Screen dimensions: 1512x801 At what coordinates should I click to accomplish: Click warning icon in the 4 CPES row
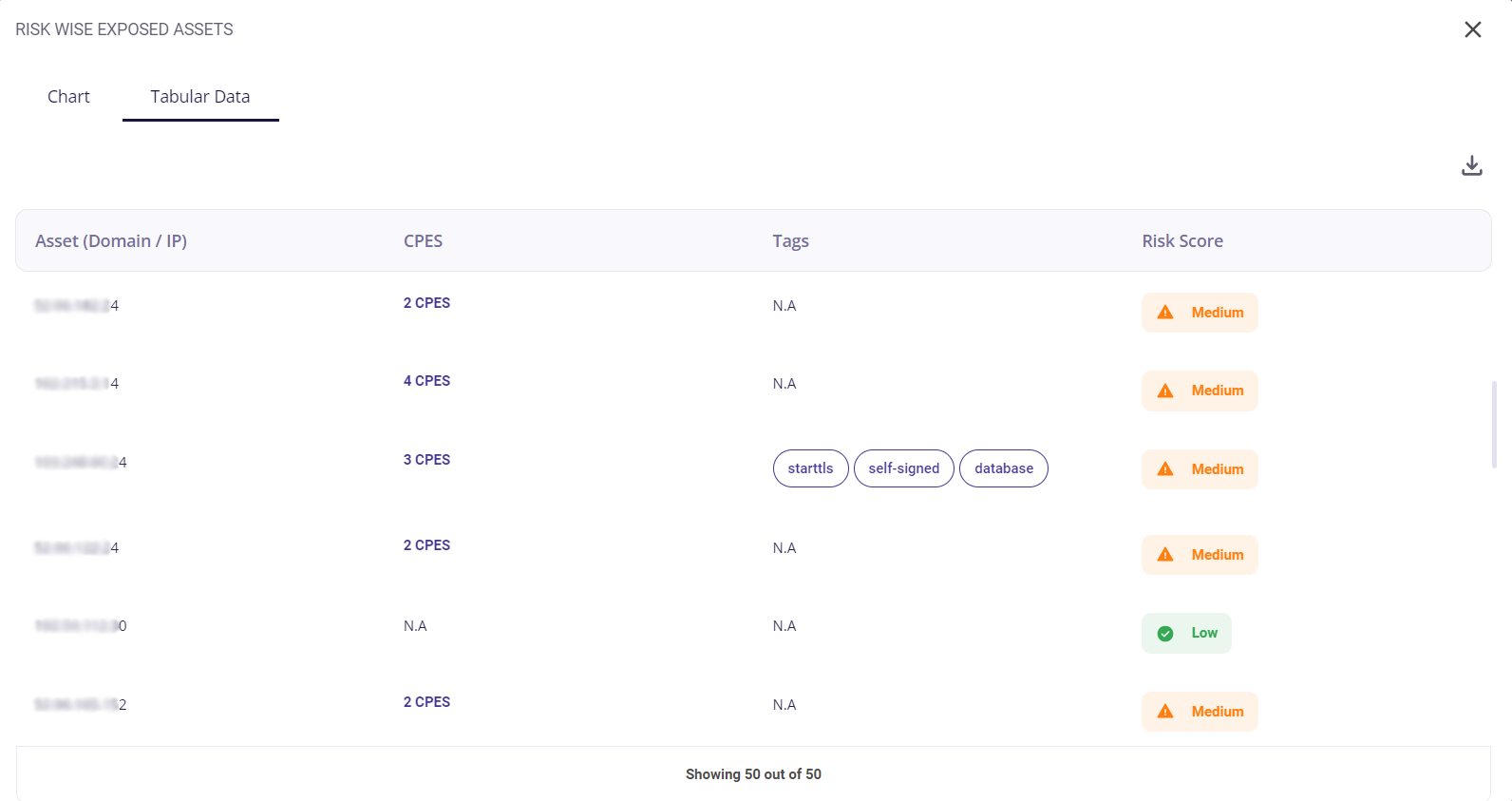tap(1165, 391)
